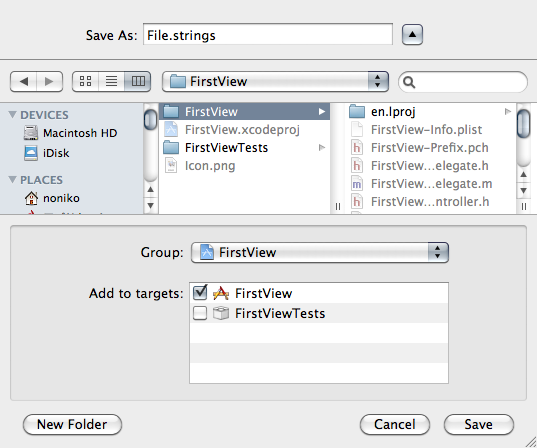This screenshot has width=537, height=448.
Task: Switch to list view mode
Action: (111, 81)
